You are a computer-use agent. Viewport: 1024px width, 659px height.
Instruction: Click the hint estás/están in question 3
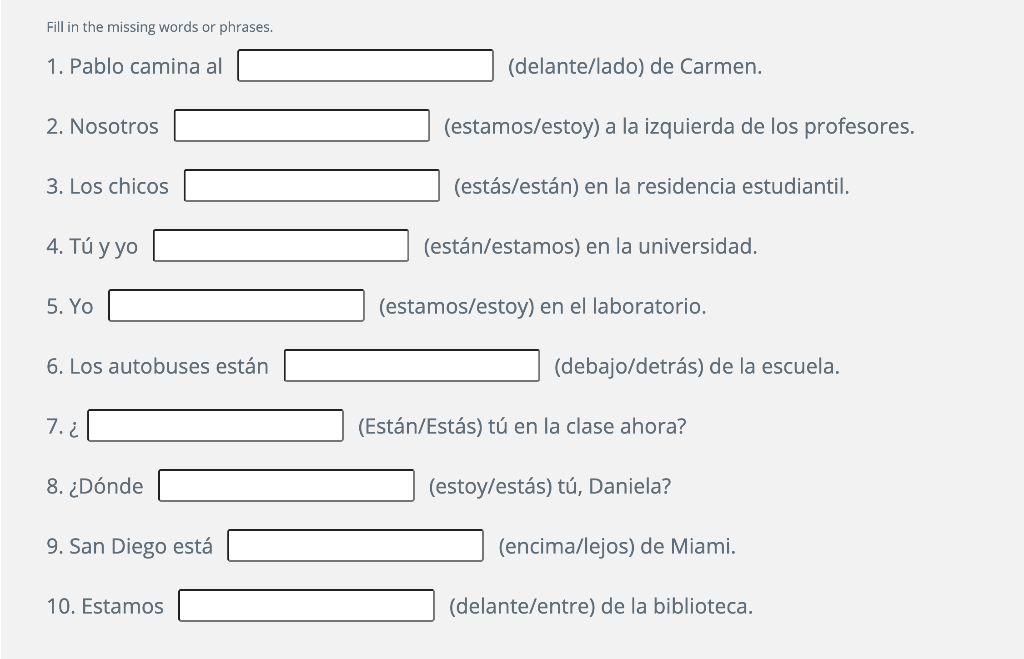click(513, 185)
